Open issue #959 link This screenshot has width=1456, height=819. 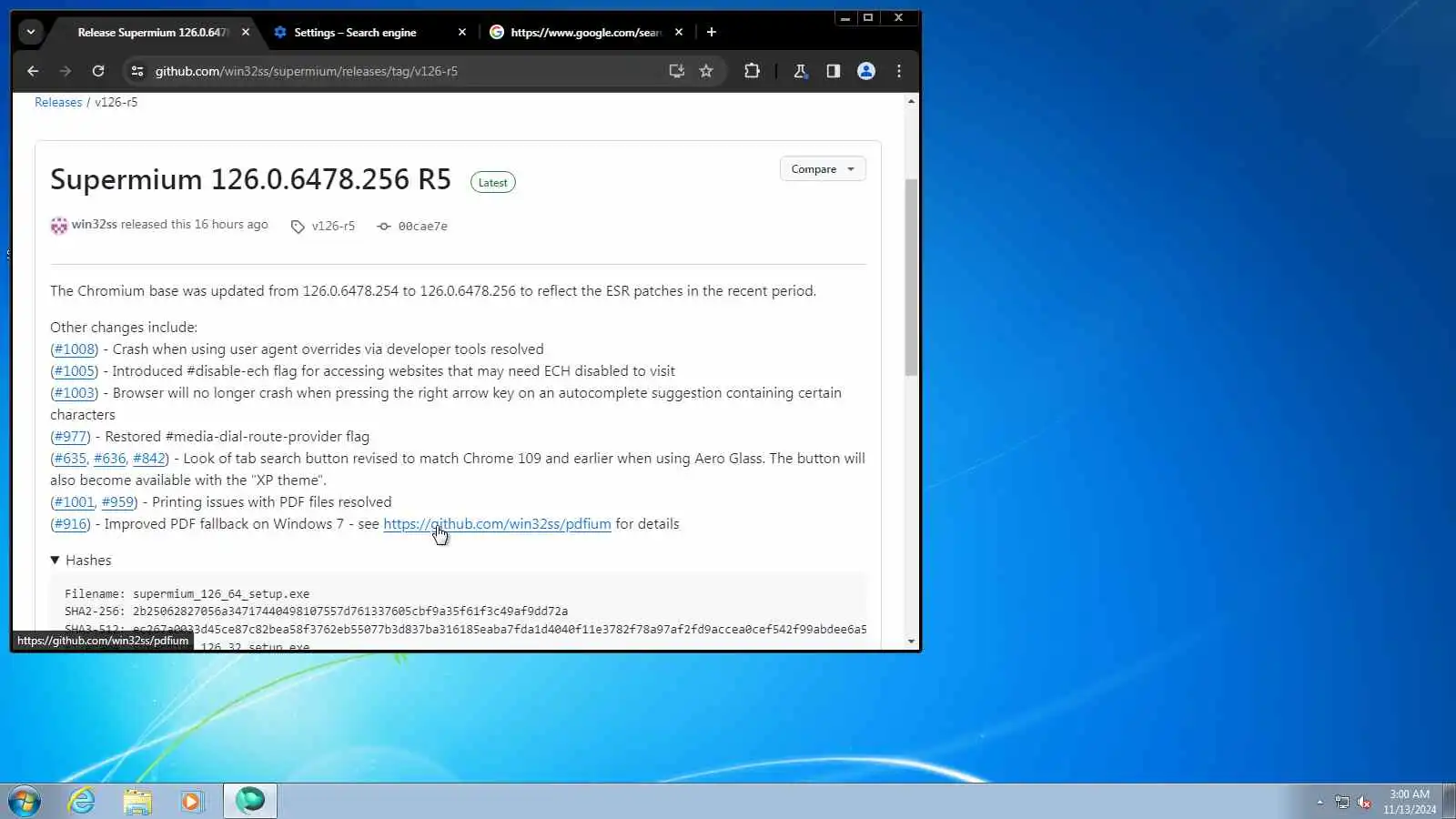point(118,502)
